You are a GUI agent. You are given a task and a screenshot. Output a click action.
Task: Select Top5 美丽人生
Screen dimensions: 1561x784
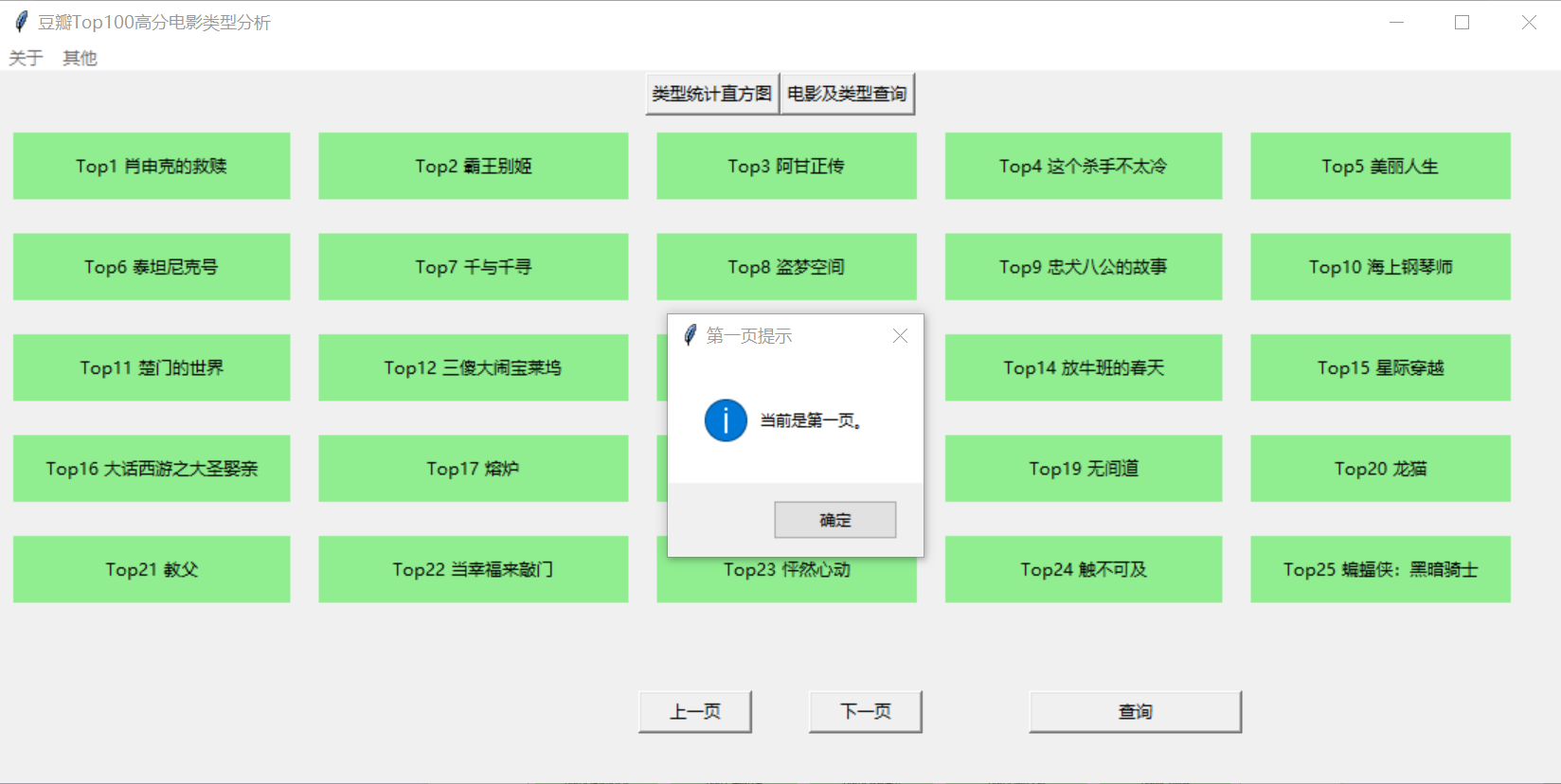[1380, 166]
